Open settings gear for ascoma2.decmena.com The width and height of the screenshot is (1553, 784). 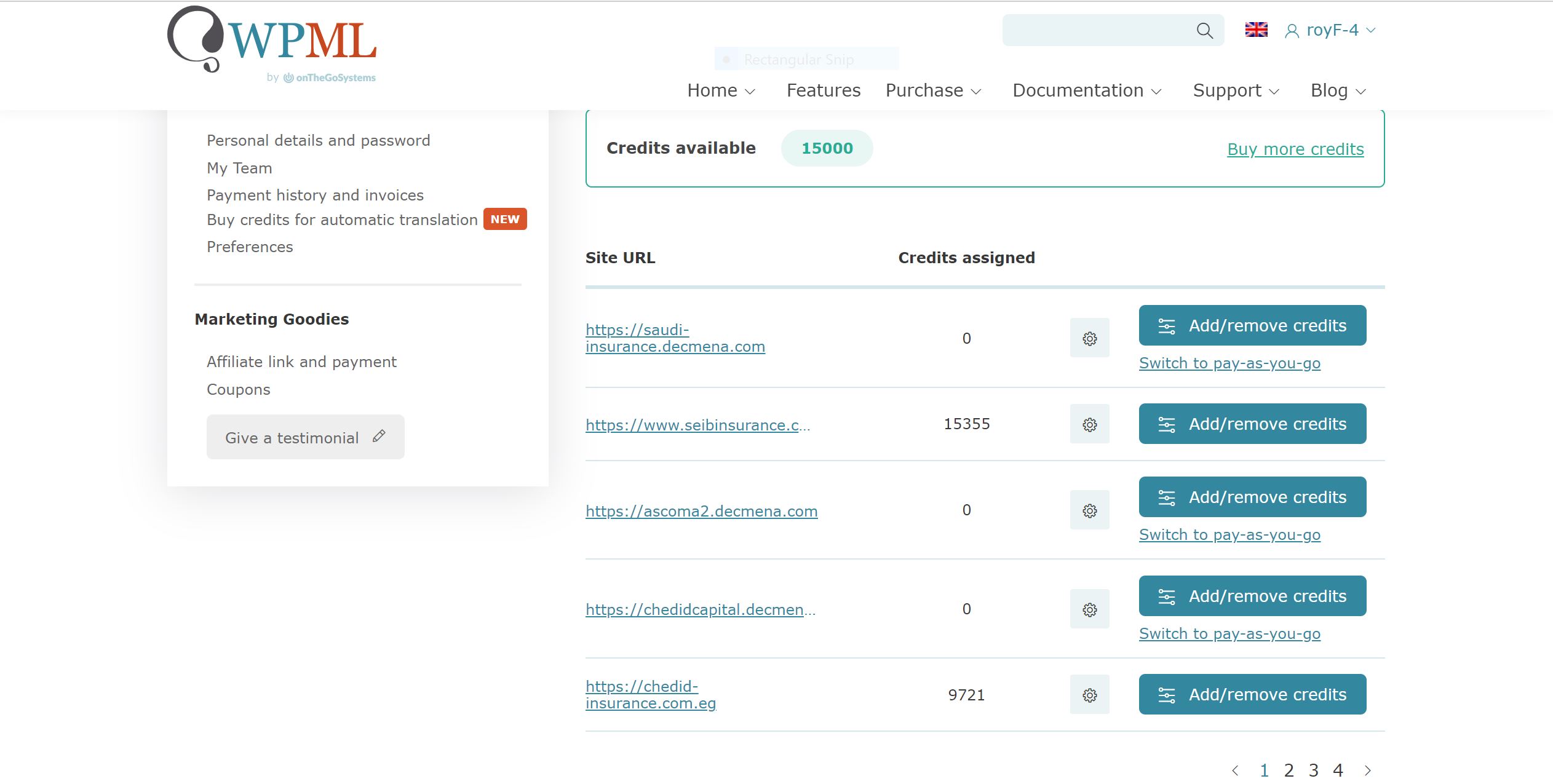[1089, 510]
